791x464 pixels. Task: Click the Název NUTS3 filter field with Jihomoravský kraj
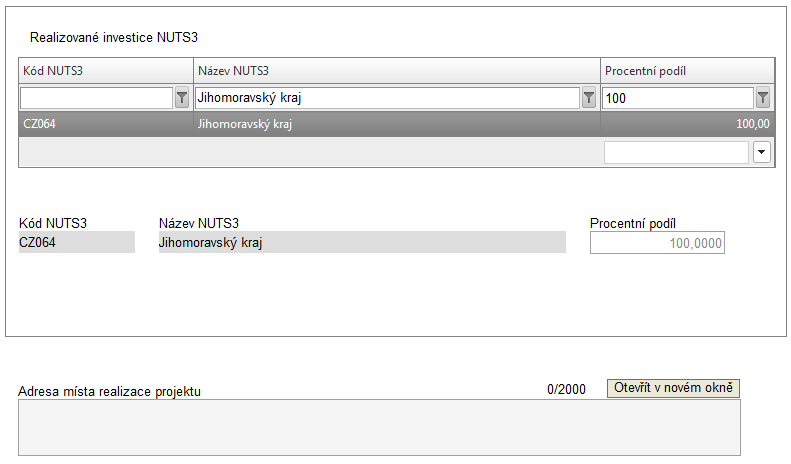pyautogui.click(x=387, y=98)
